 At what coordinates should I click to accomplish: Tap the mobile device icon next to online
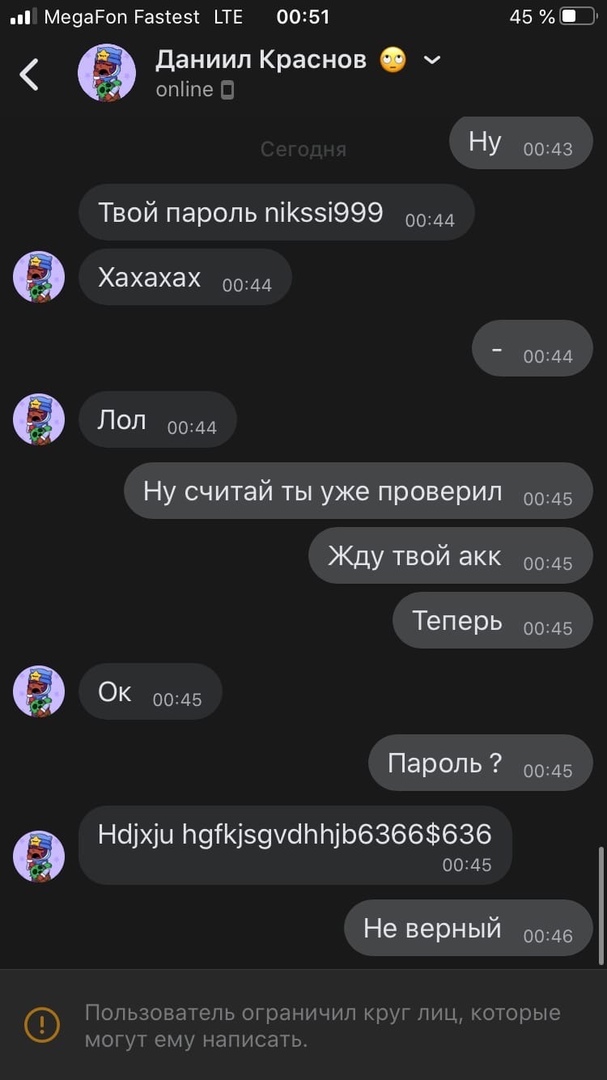227,90
